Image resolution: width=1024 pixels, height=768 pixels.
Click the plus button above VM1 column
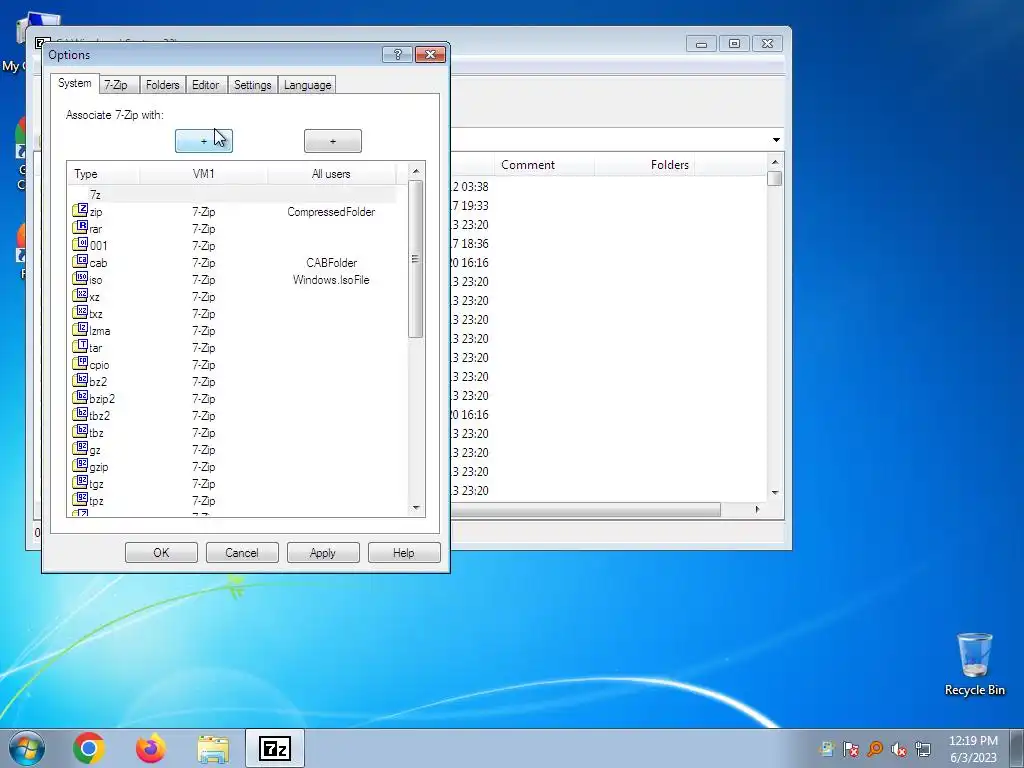pyautogui.click(x=204, y=141)
